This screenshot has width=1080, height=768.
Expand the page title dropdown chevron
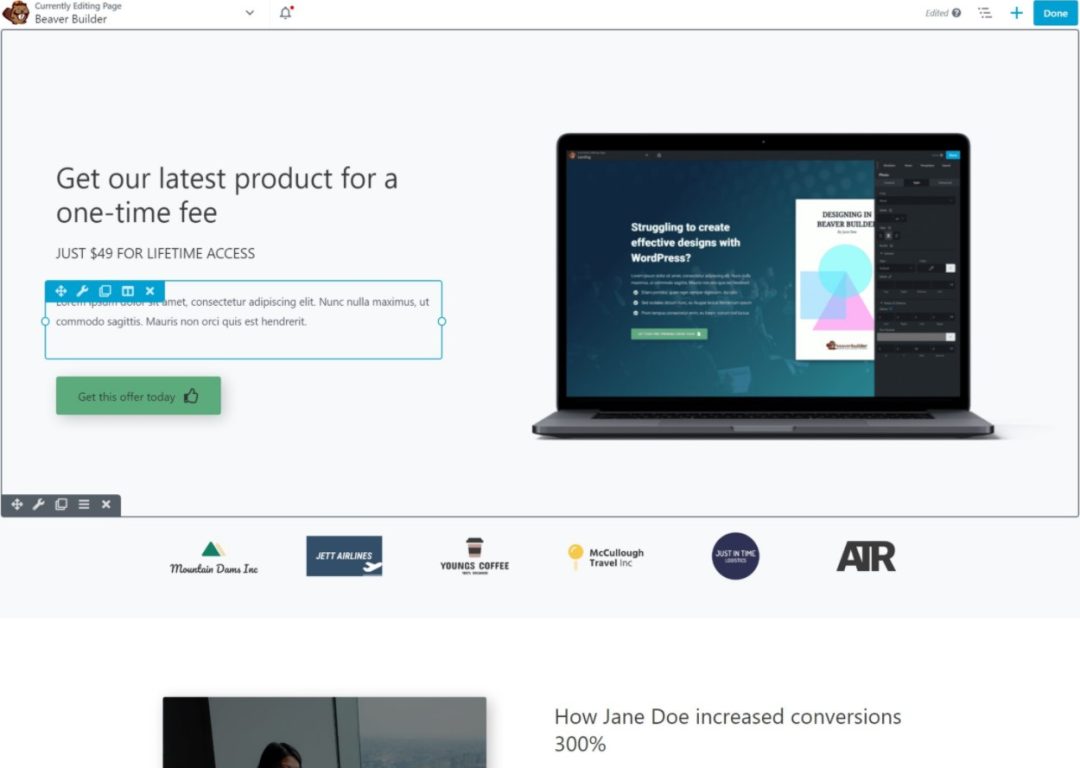(249, 12)
